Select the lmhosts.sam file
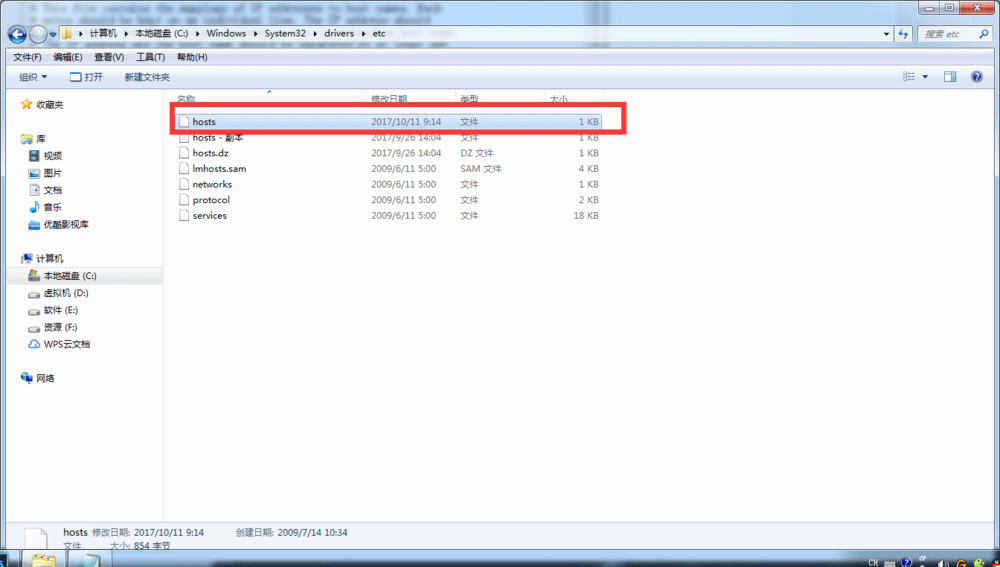Viewport: 1000px width, 567px height. point(219,169)
